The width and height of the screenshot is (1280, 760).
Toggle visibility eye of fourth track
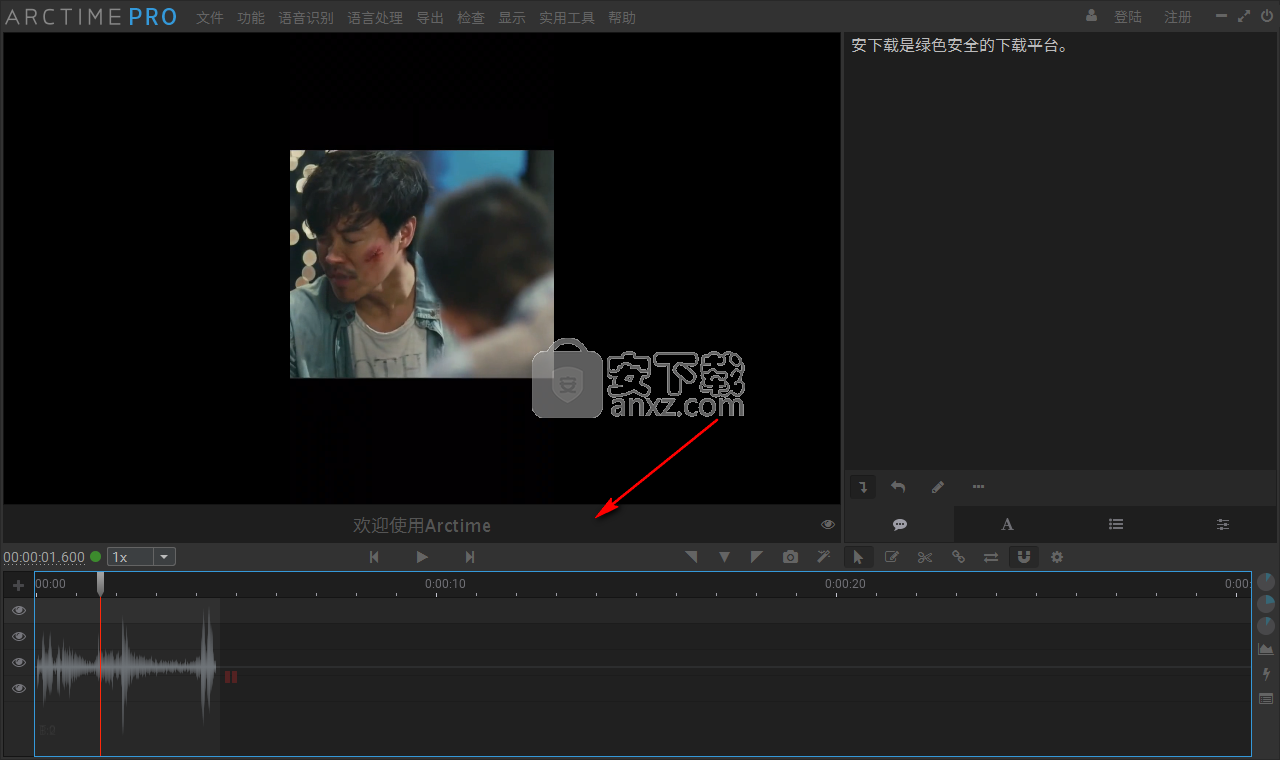coord(19,688)
